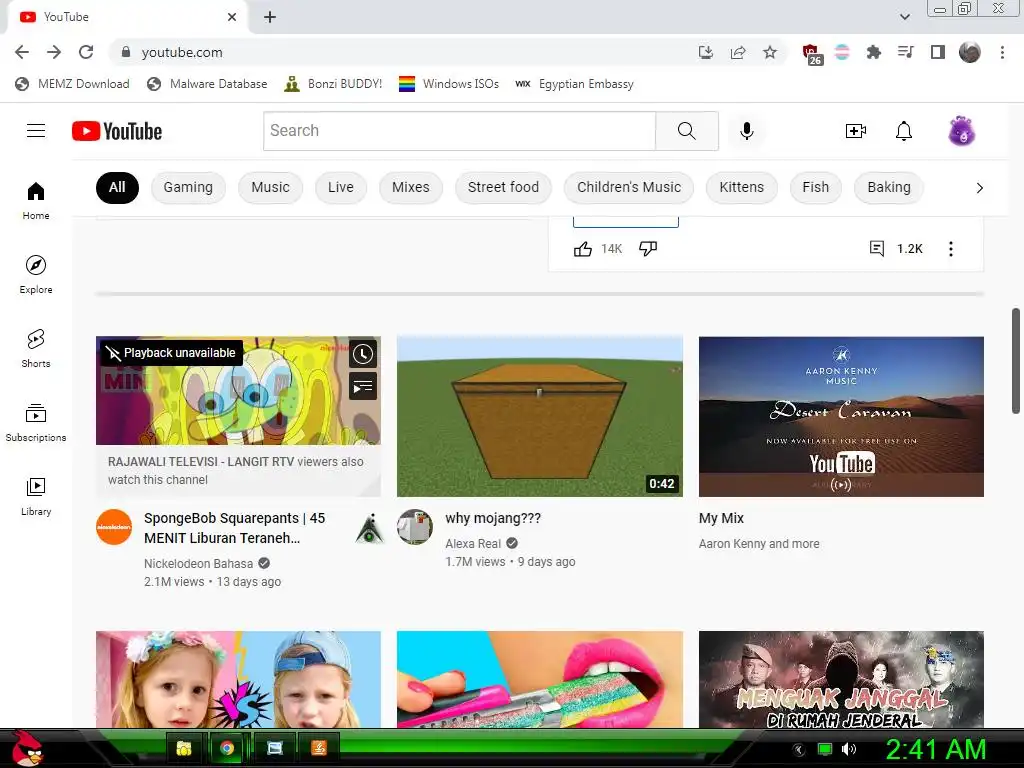Click the taskbar volume speaker icon
1024x768 pixels.
click(x=849, y=749)
